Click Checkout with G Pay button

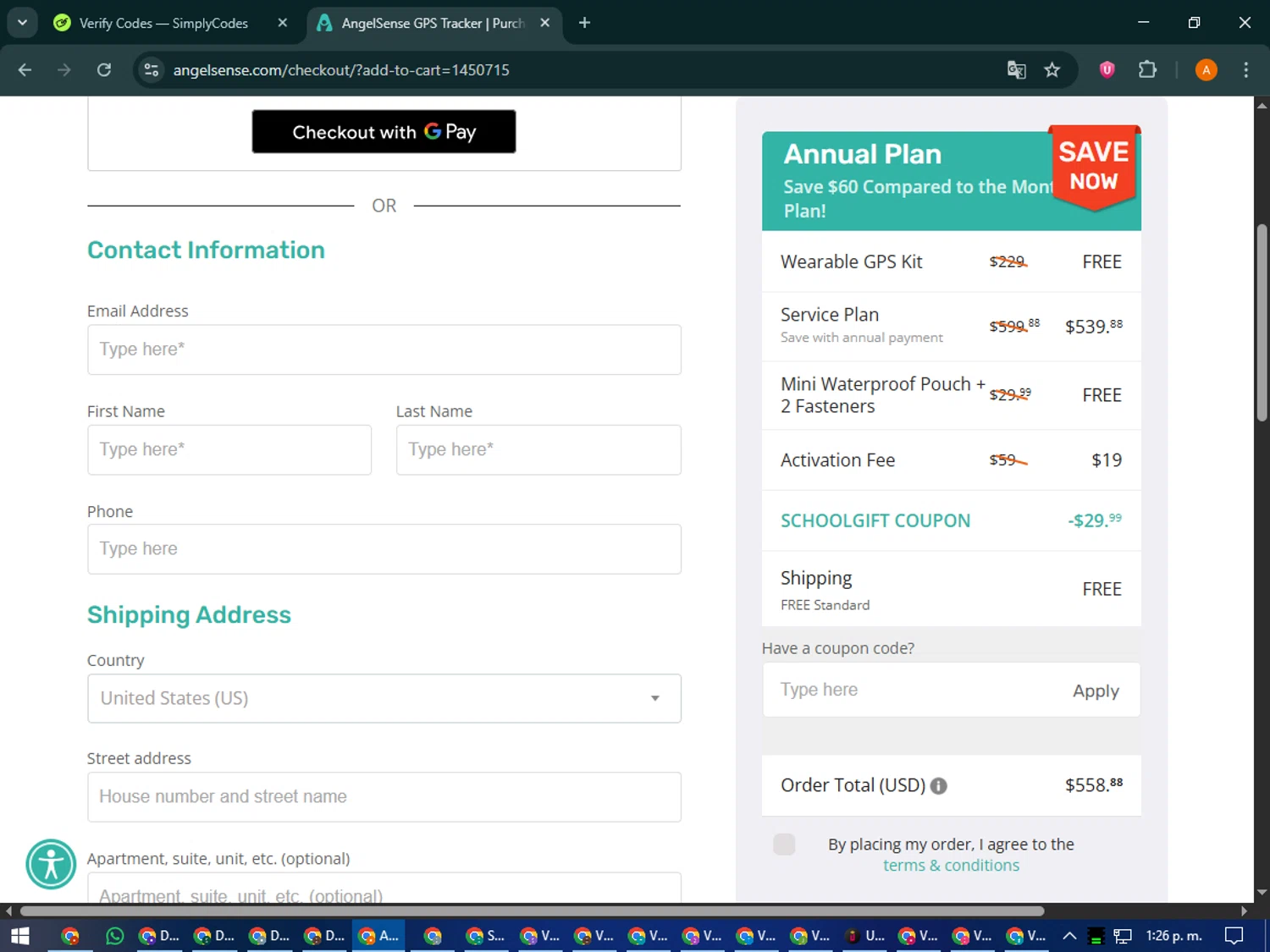pos(384,132)
